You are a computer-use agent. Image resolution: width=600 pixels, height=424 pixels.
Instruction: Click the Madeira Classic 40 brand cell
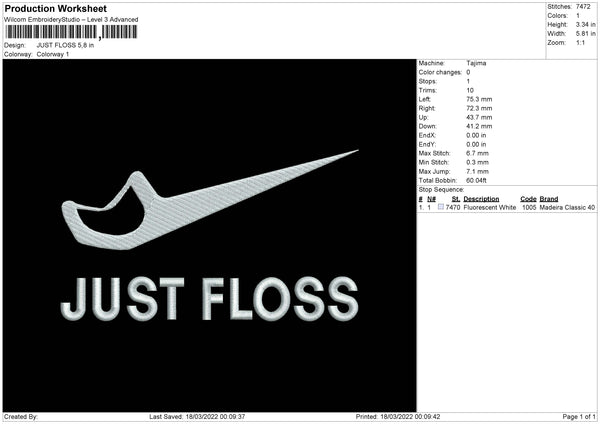click(567, 207)
